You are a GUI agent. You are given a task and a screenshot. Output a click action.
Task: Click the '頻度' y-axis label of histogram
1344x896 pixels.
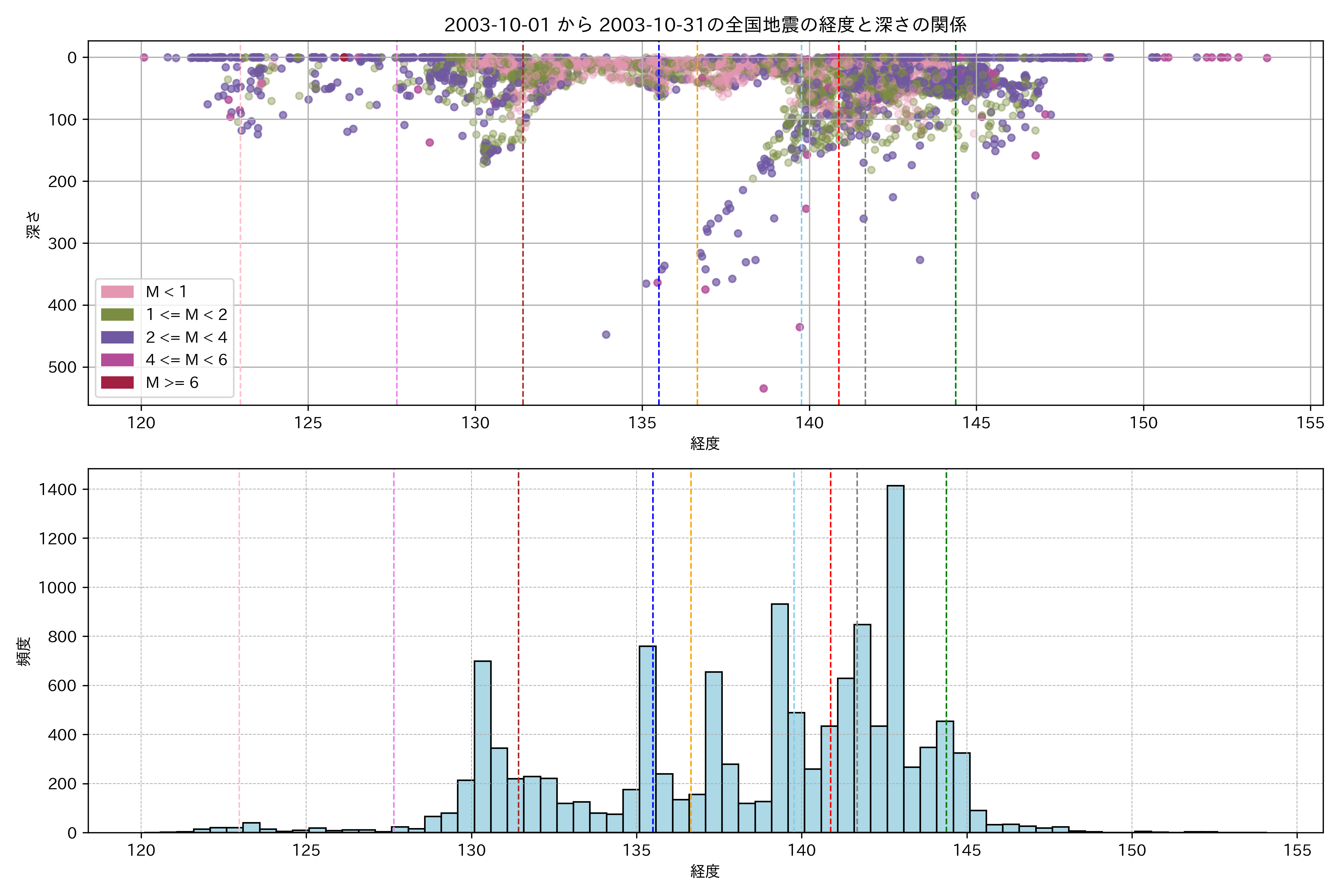tap(24, 651)
